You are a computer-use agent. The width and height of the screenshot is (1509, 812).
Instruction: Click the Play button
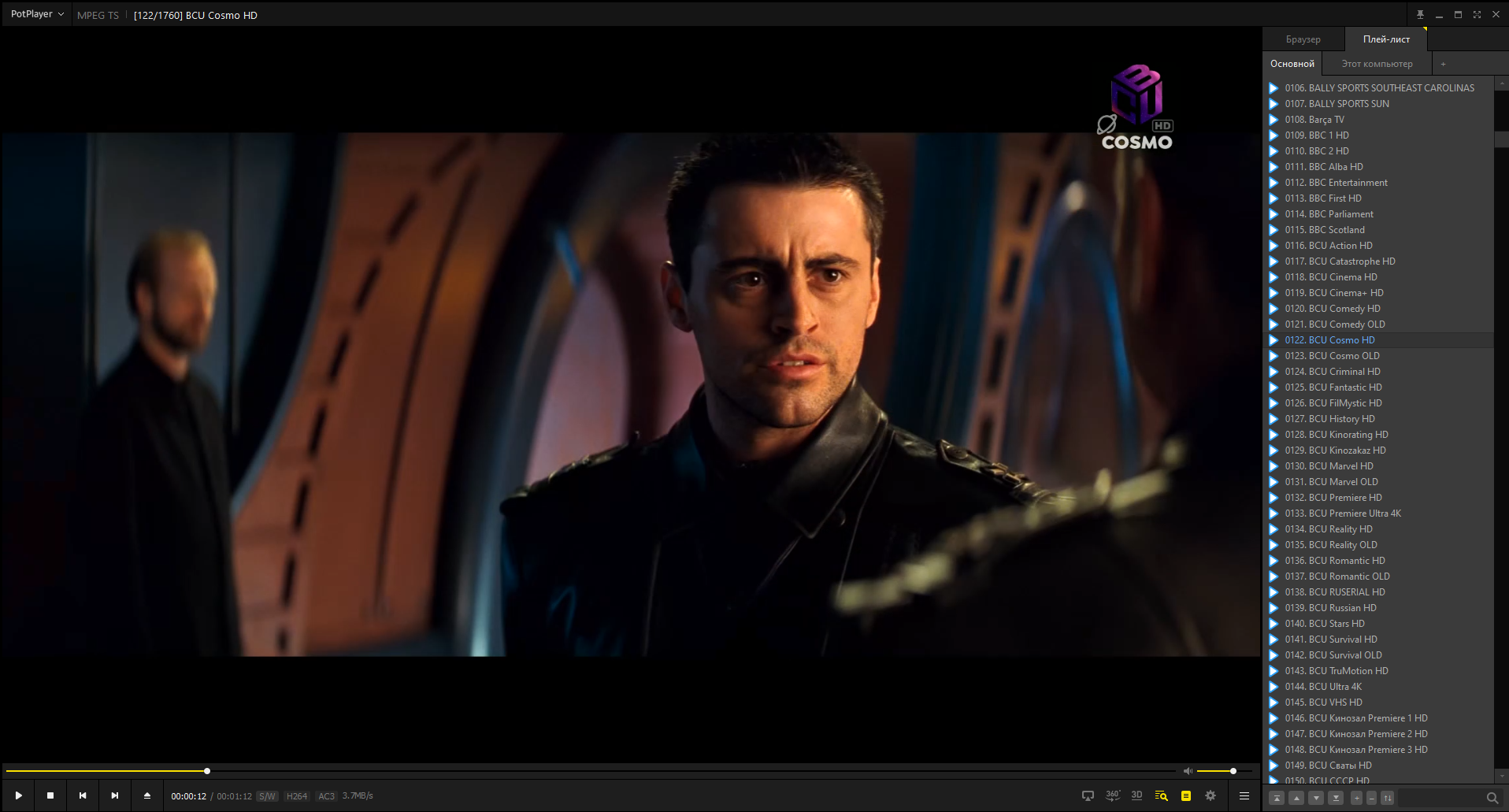point(18,795)
